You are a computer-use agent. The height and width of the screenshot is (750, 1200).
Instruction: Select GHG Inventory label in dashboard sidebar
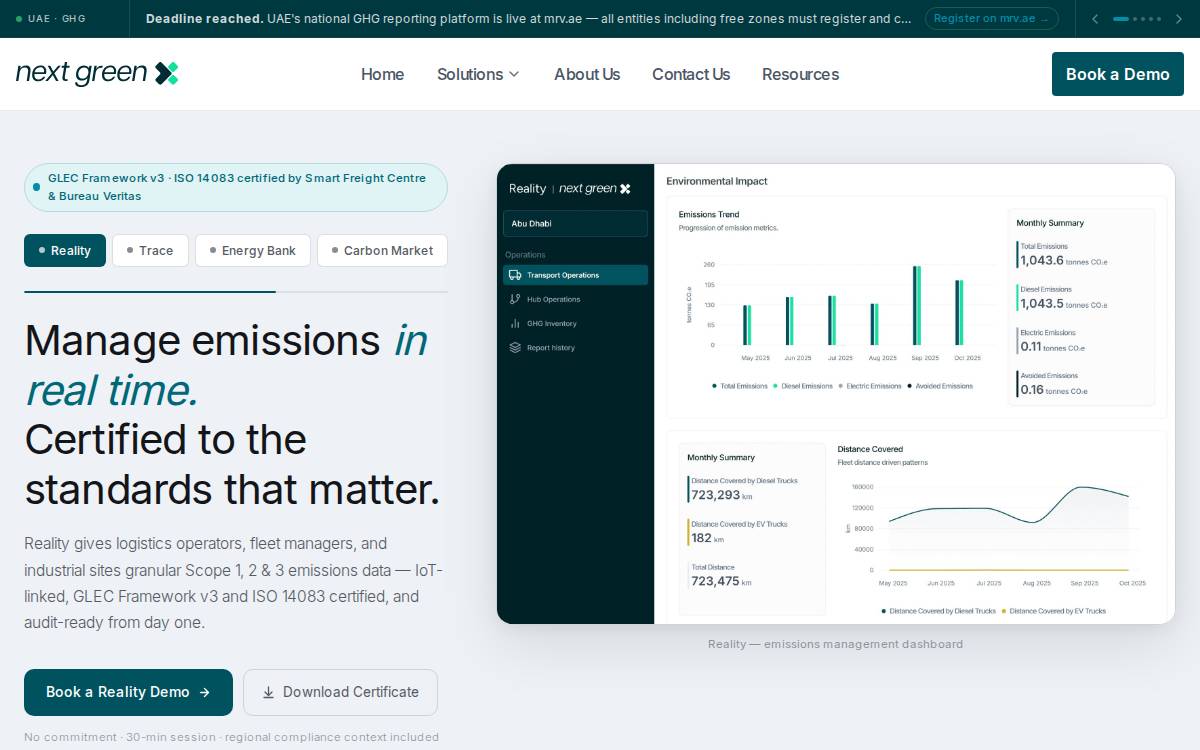point(552,323)
